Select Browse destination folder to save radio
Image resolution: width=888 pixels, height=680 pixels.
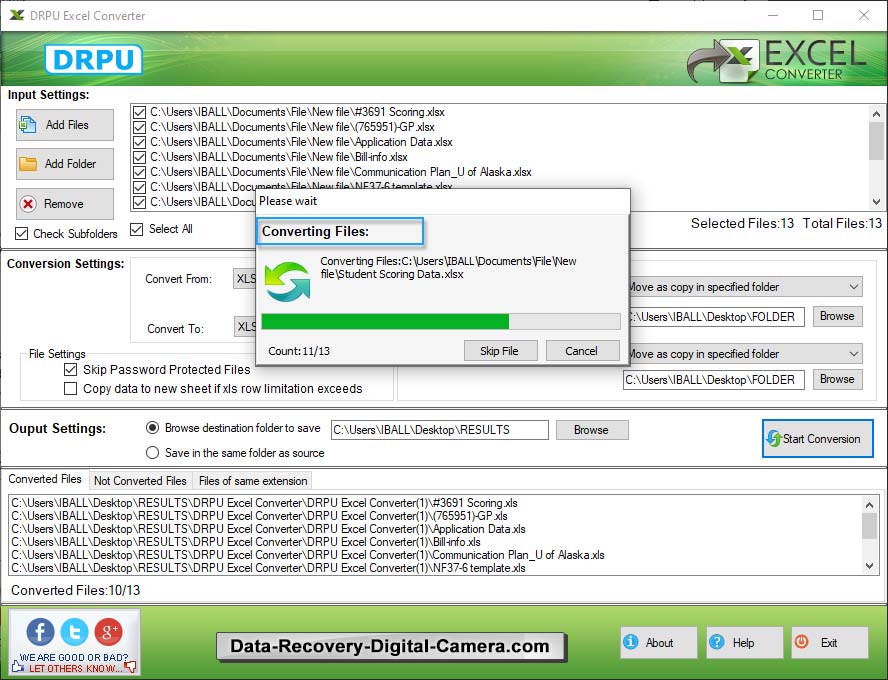152,428
